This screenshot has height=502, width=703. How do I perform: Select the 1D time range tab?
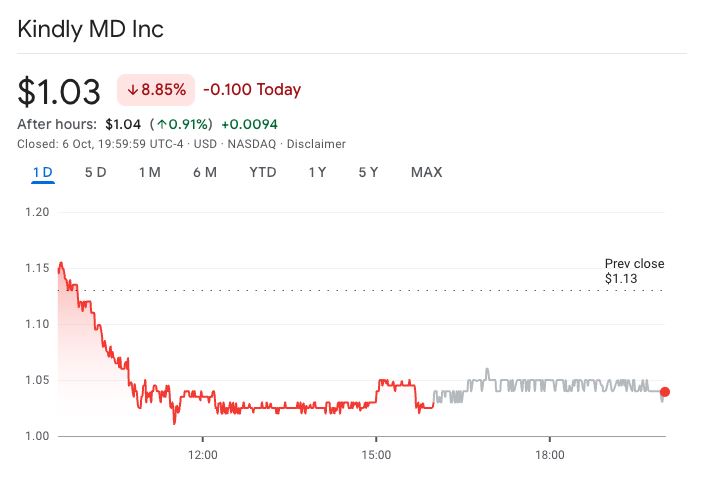click(x=42, y=172)
